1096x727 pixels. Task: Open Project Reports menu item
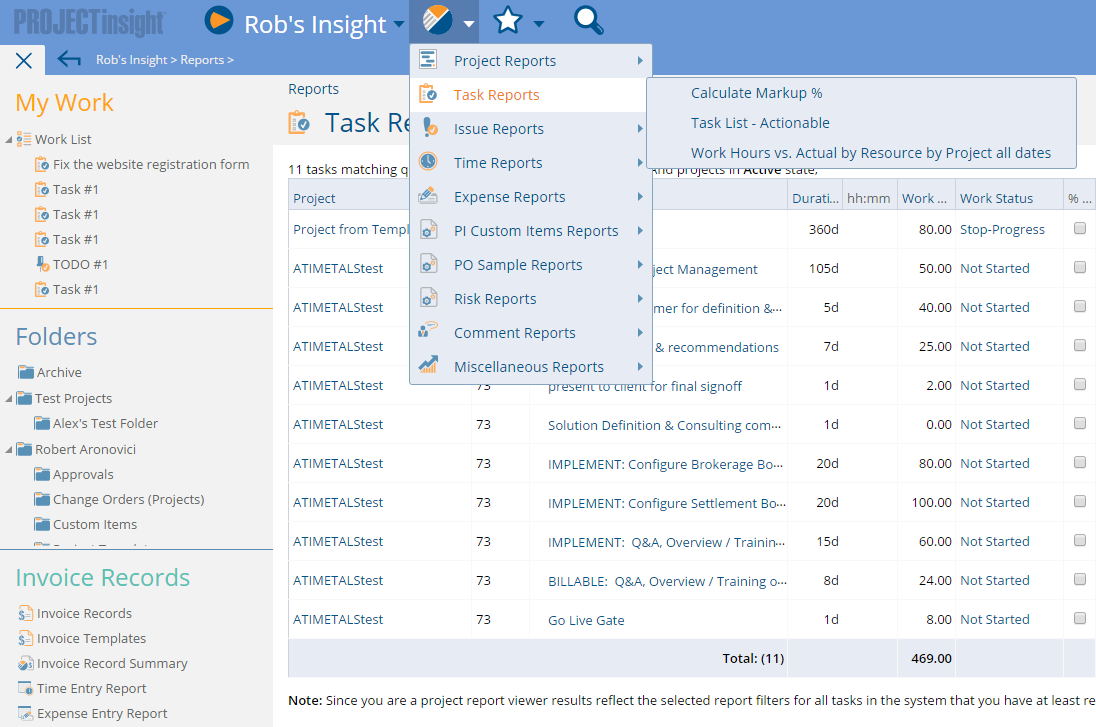tap(531, 61)
